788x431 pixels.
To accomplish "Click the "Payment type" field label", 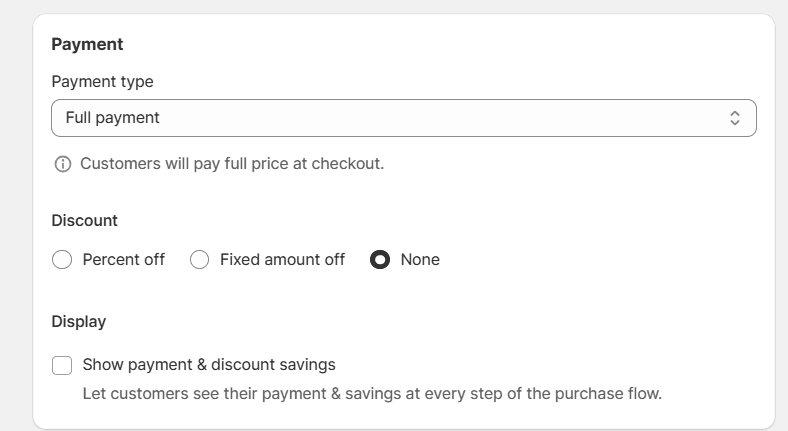I will click(102, 82).
